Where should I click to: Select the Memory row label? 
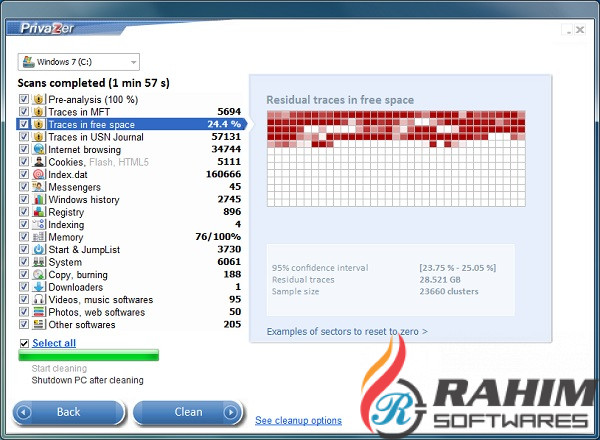click(66, 237)
